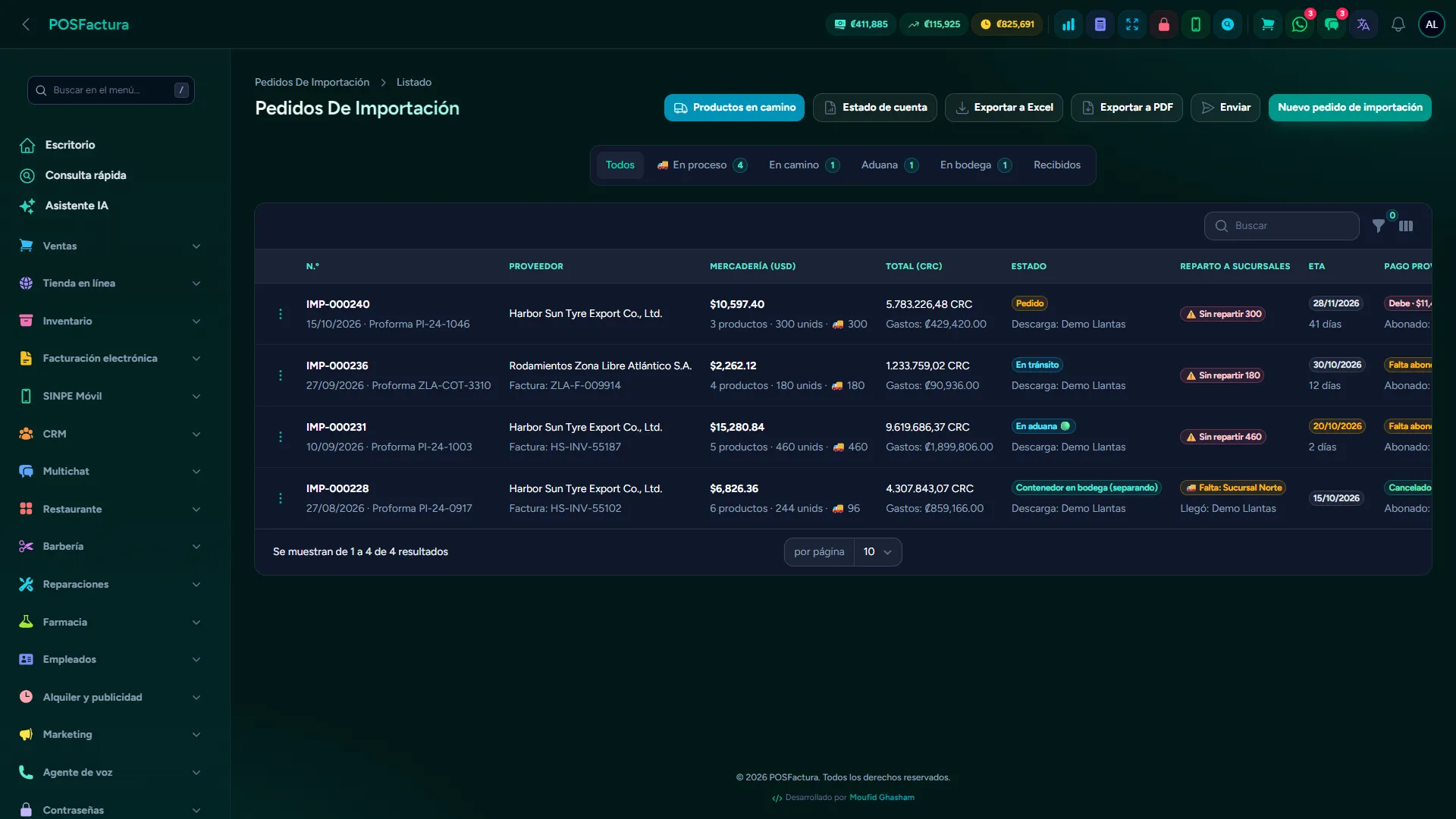
Task: Click the red lock icon
Action: (1164, 24)
